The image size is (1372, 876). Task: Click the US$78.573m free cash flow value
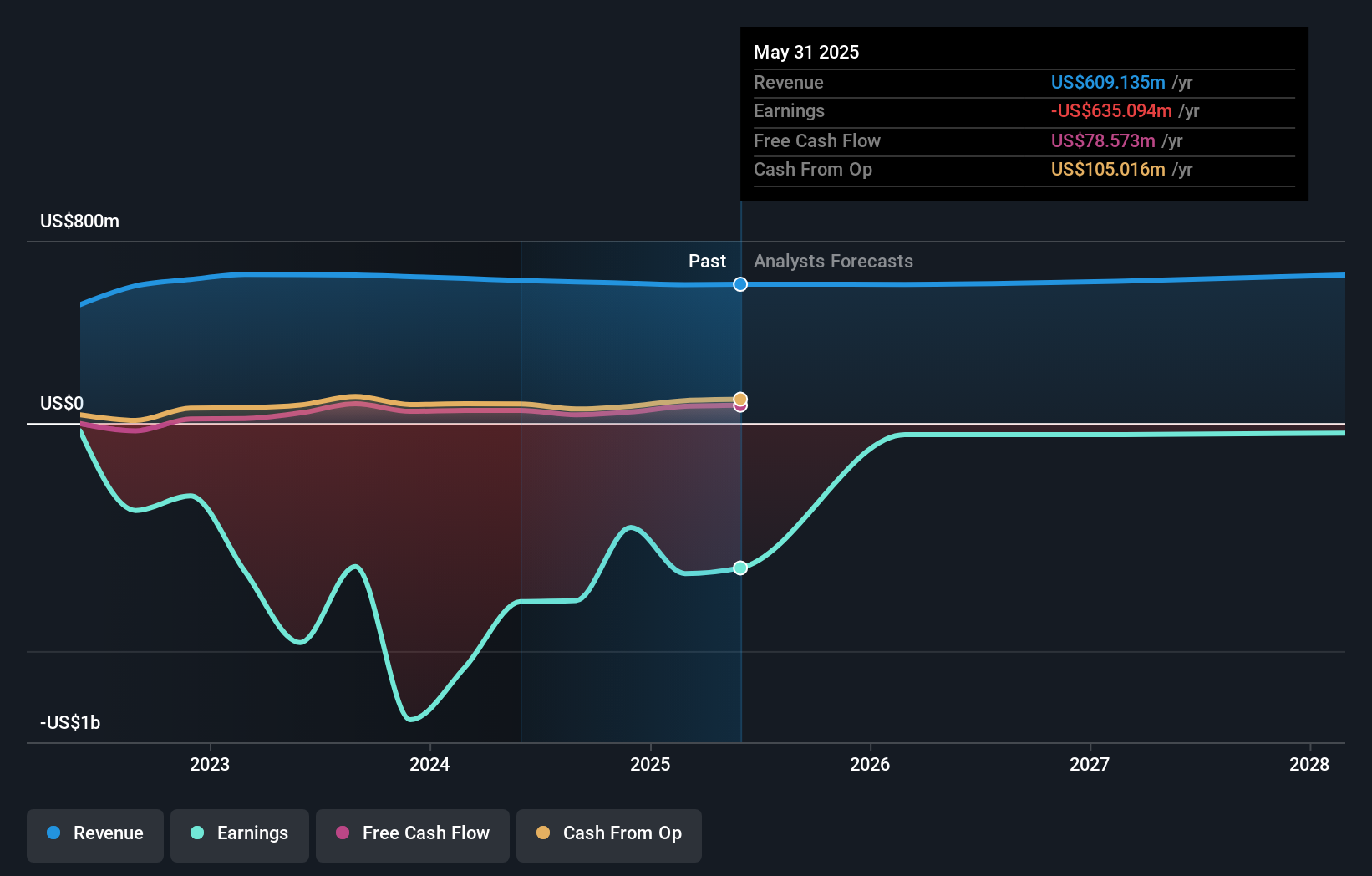click(1103, 141)
